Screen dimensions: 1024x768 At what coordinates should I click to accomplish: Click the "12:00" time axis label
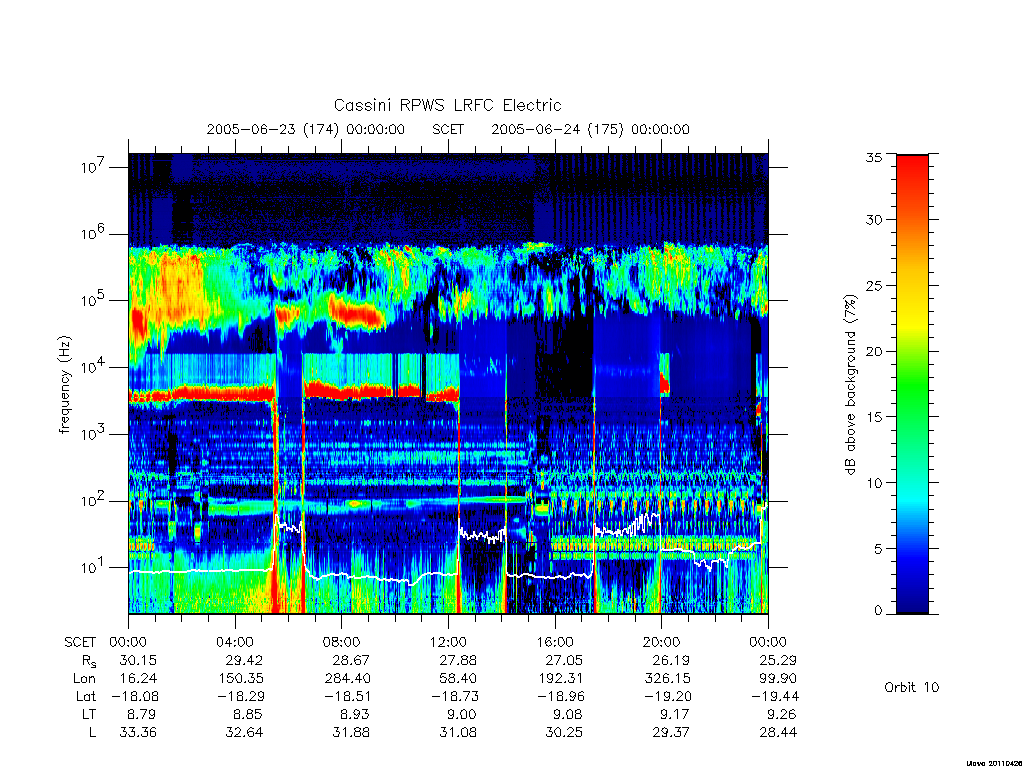pos(448,642)
